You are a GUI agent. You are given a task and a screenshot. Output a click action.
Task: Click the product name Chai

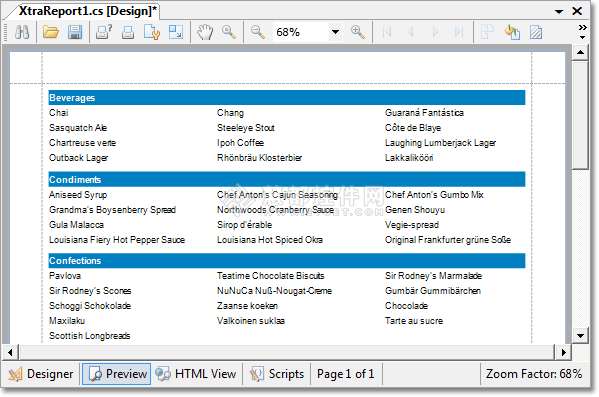click(59, 113)
